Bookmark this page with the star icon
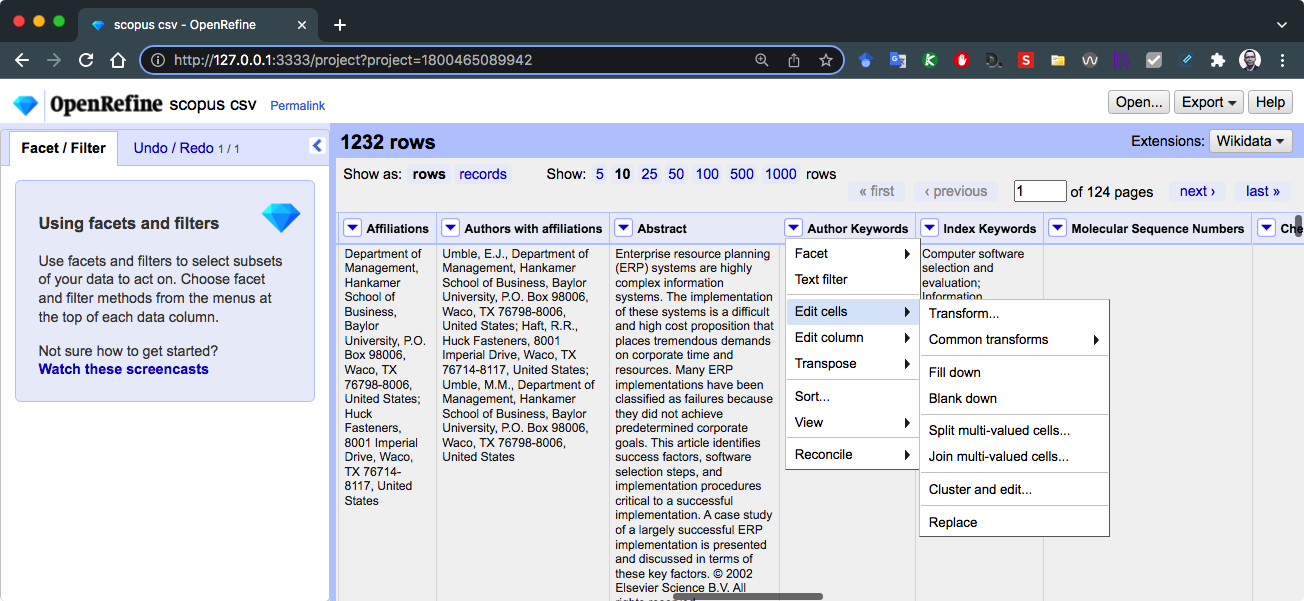 826,60
